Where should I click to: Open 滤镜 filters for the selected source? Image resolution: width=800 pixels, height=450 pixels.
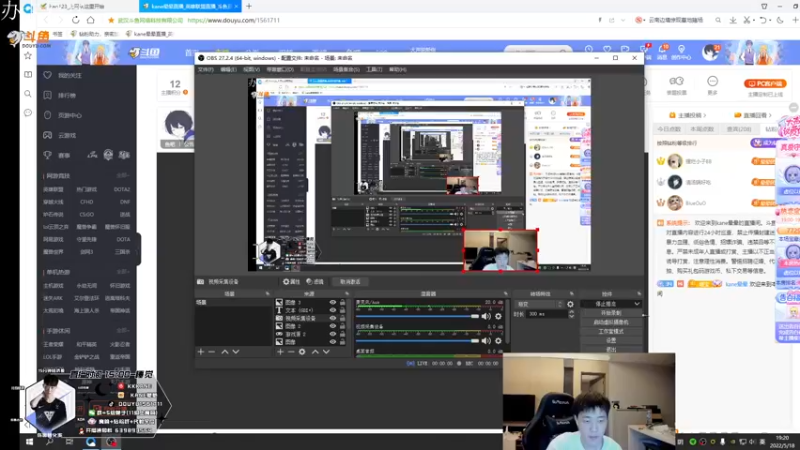pyautogui.click(x=315, y=282)
